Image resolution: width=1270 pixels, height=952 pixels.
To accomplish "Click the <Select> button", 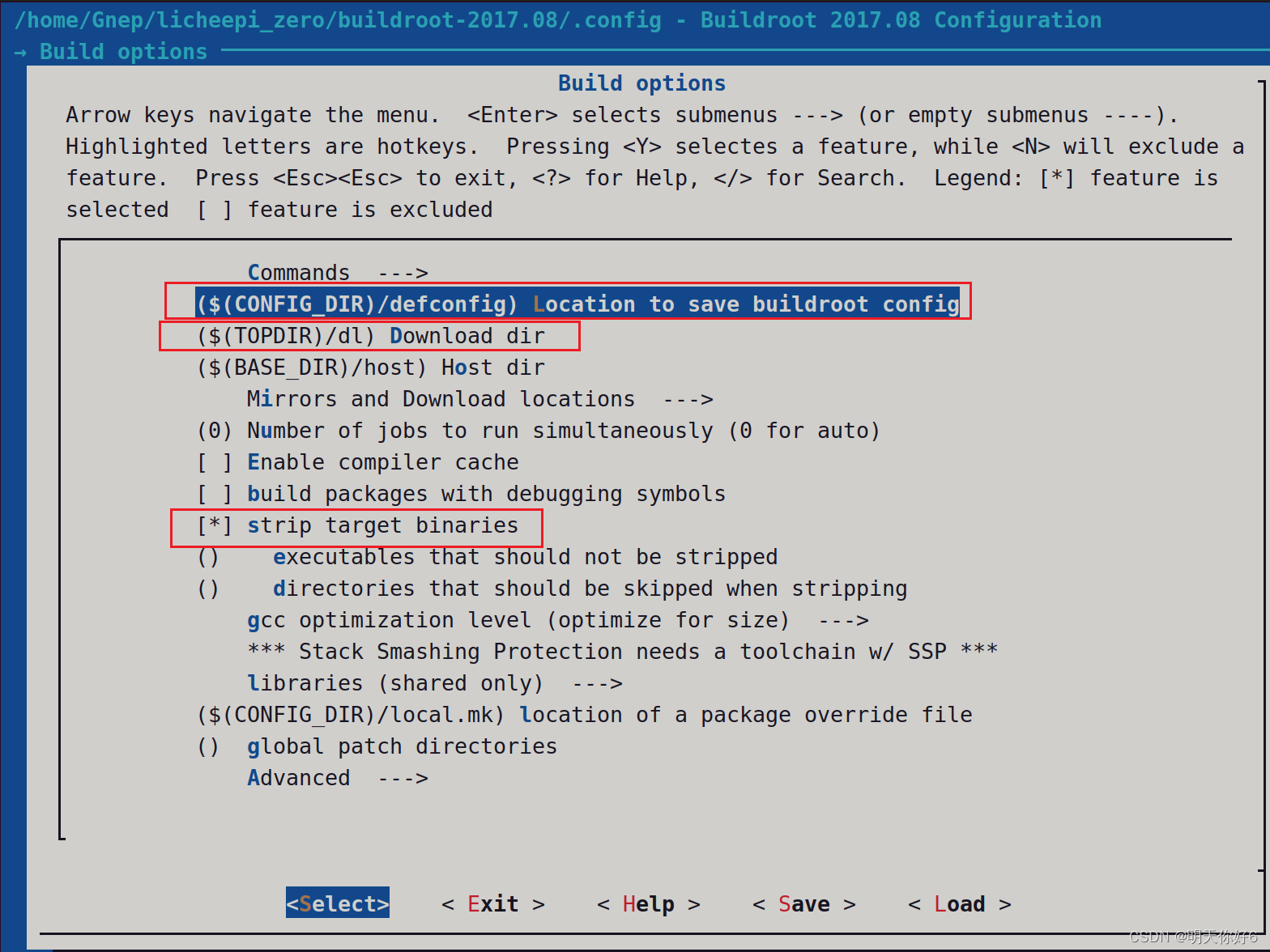I will [x=338, y=903].
